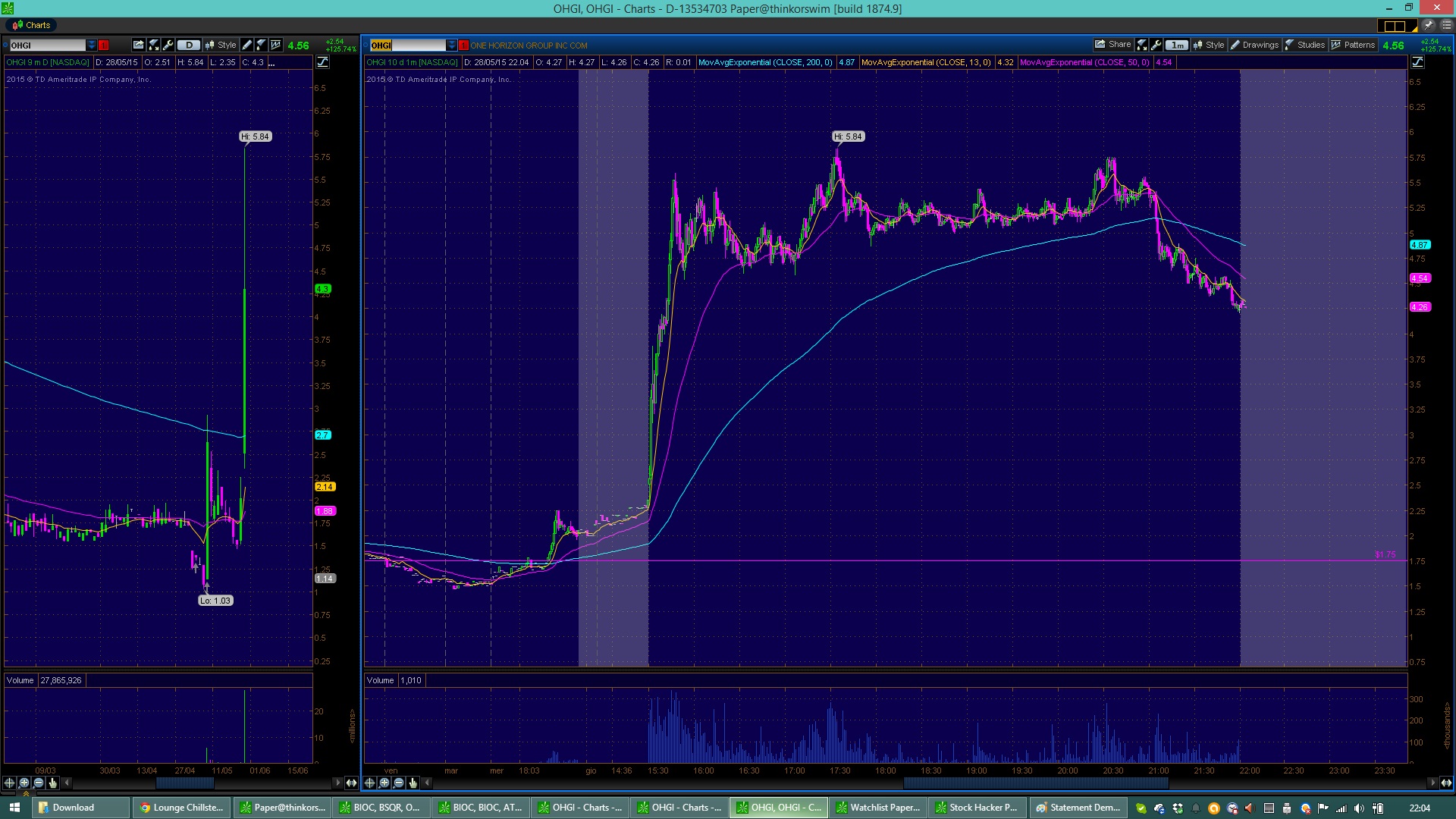
Task: Click the left chart's time scrollbar thumb
Action: tap(184, 783)
